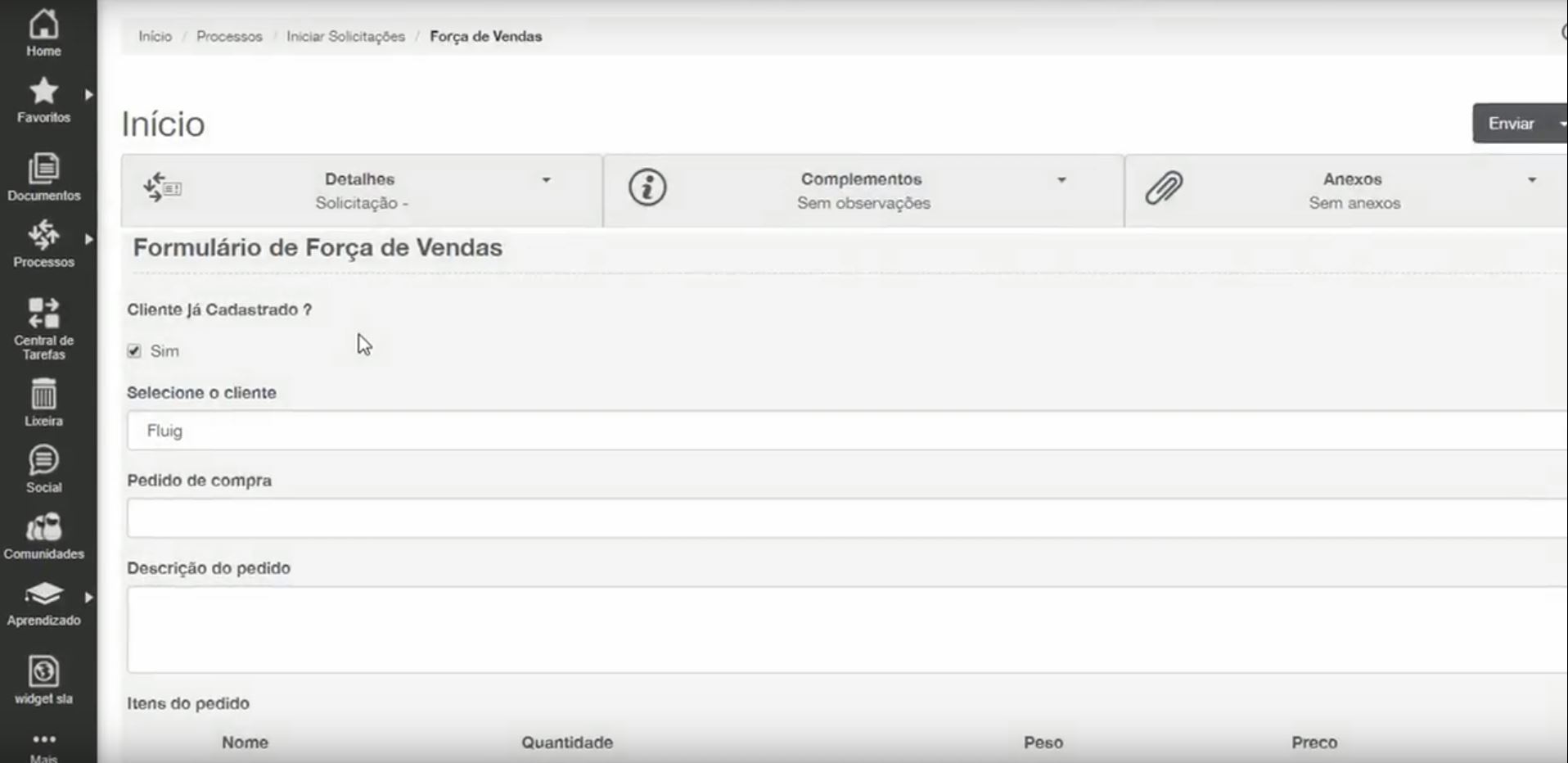Image resolution: width=1568 pixels, height=763 pixels.
Task: Click the Nome column header
Action: (245, 743)
